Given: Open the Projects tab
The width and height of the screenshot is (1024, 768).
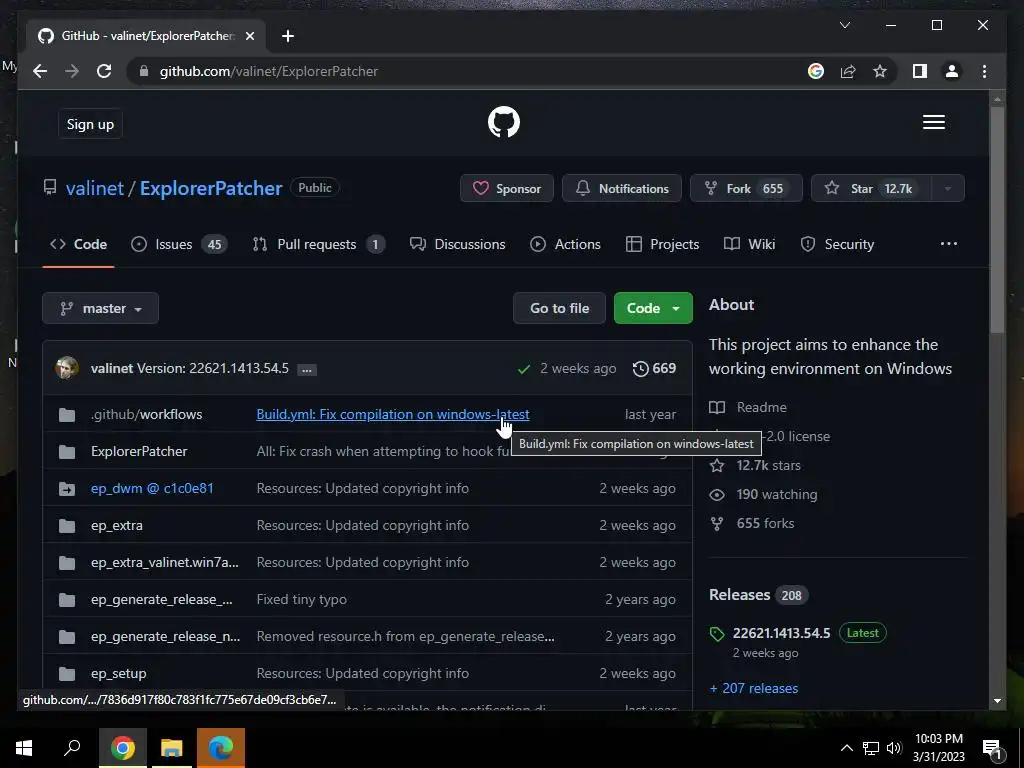Looking at the screenshot, I should tap(662, 244).
